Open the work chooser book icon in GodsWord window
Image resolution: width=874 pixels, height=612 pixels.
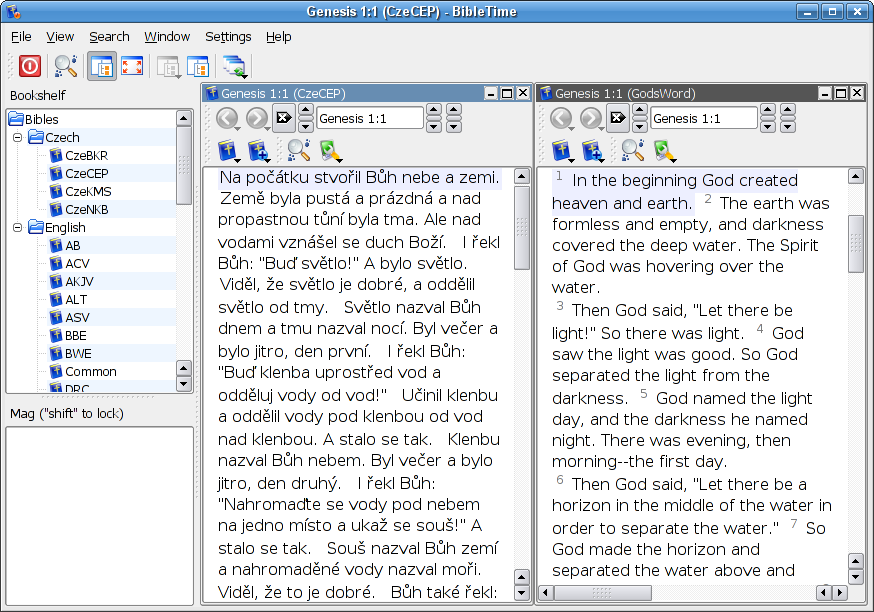pyautogui.click(x=562, y=150)
